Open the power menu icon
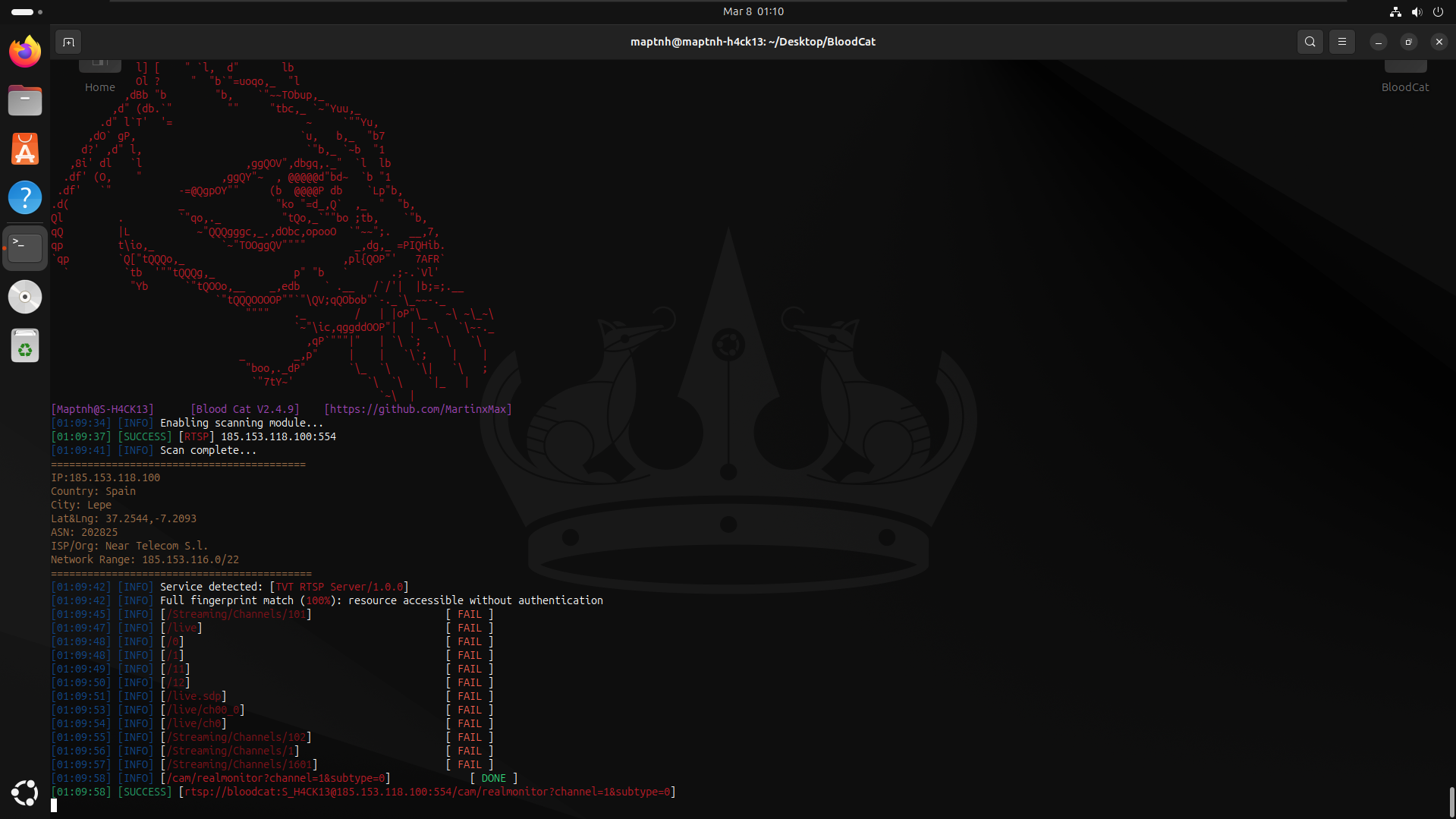This screenshot has width=1456, height=819. coord(1438,11)
